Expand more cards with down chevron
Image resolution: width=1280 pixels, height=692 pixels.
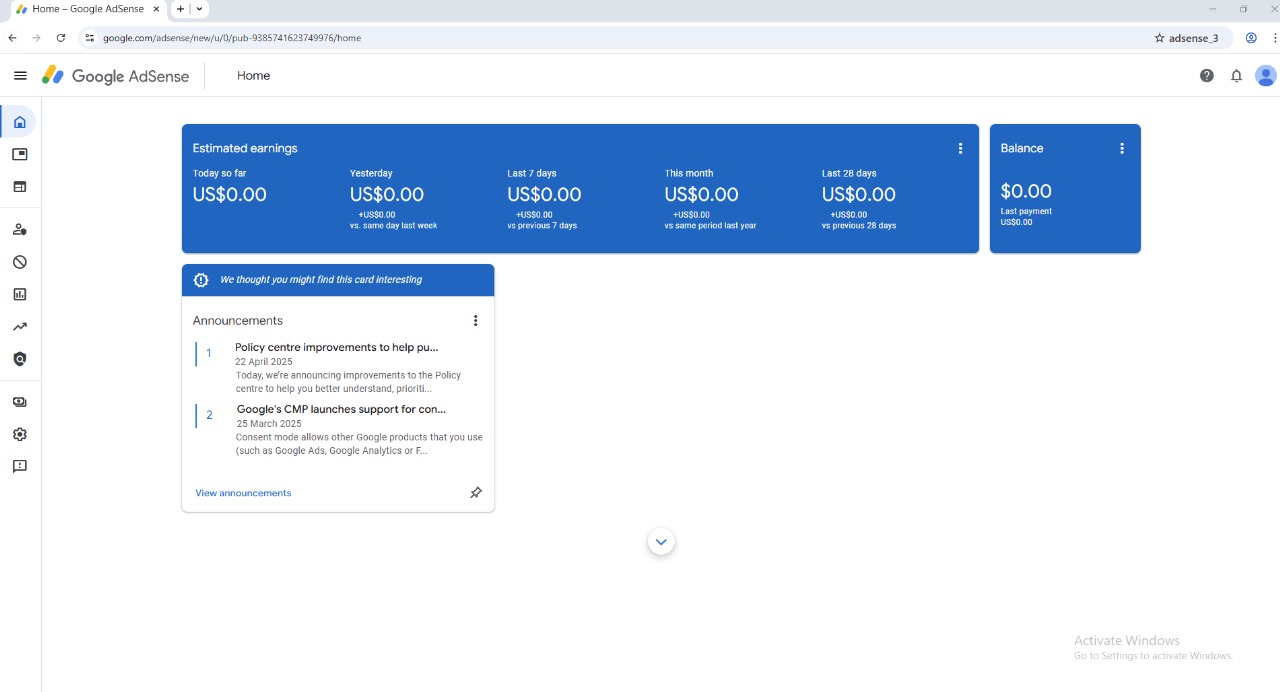[x=661, y=542]
